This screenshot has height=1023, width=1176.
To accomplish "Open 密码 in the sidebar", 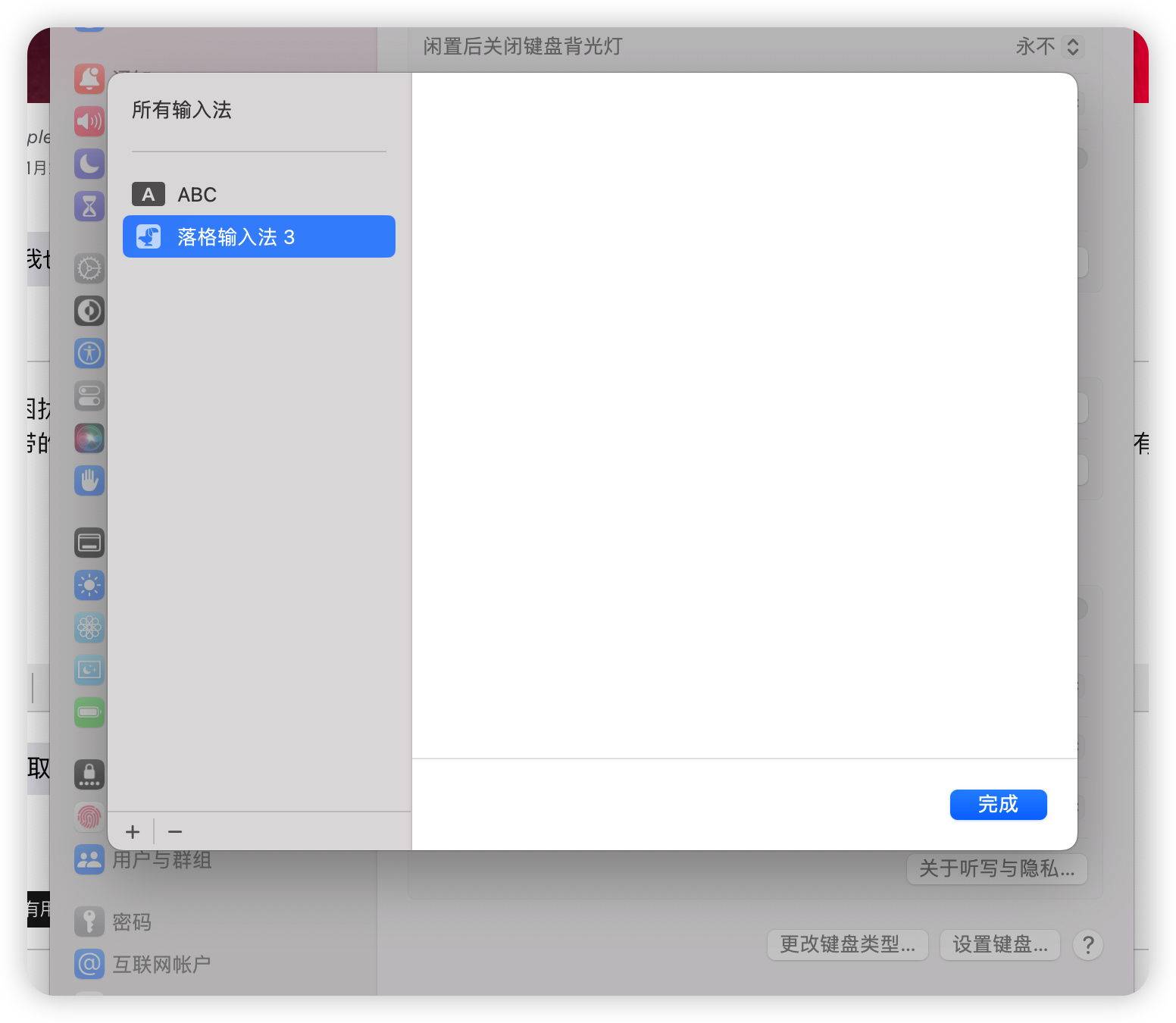I will point(132,922).
